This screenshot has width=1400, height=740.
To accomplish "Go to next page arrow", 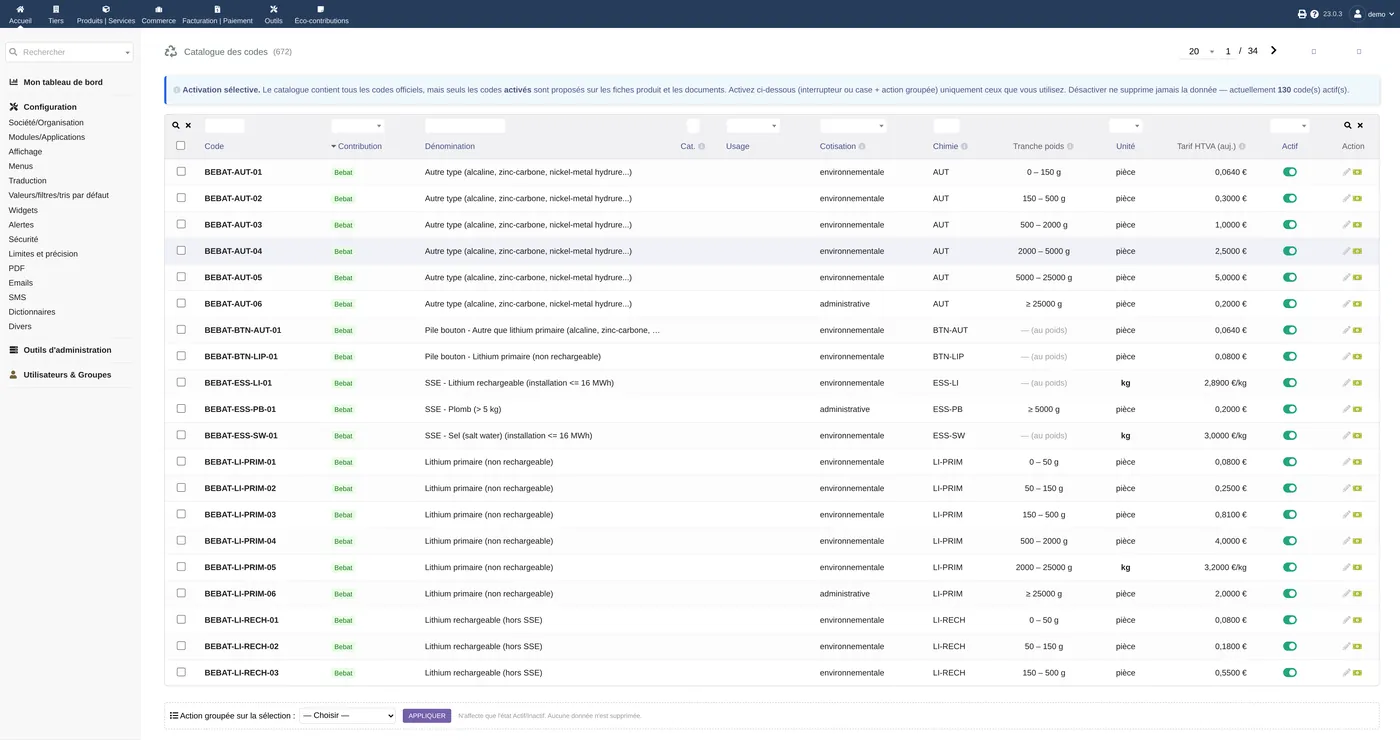I will [x=1273, y=50].
